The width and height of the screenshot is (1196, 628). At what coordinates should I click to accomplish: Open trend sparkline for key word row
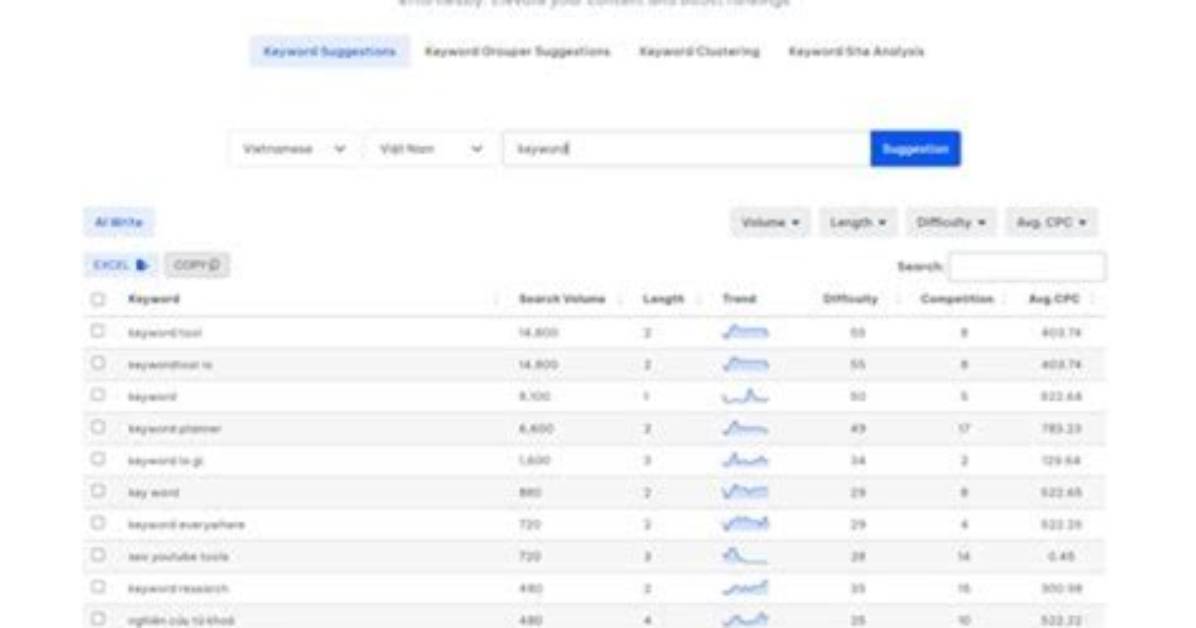(745, 492)
